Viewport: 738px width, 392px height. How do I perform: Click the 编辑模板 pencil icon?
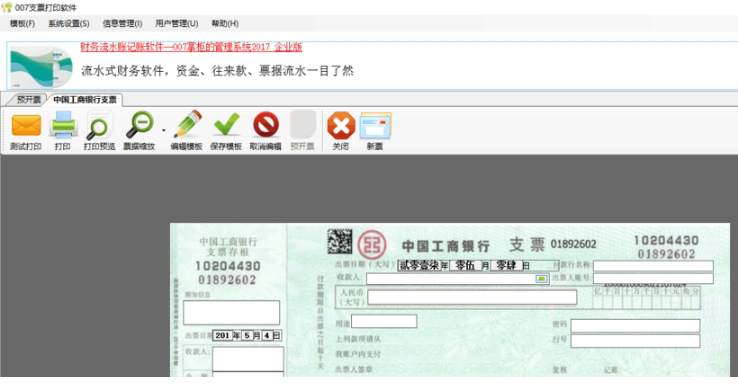point(187,125)
